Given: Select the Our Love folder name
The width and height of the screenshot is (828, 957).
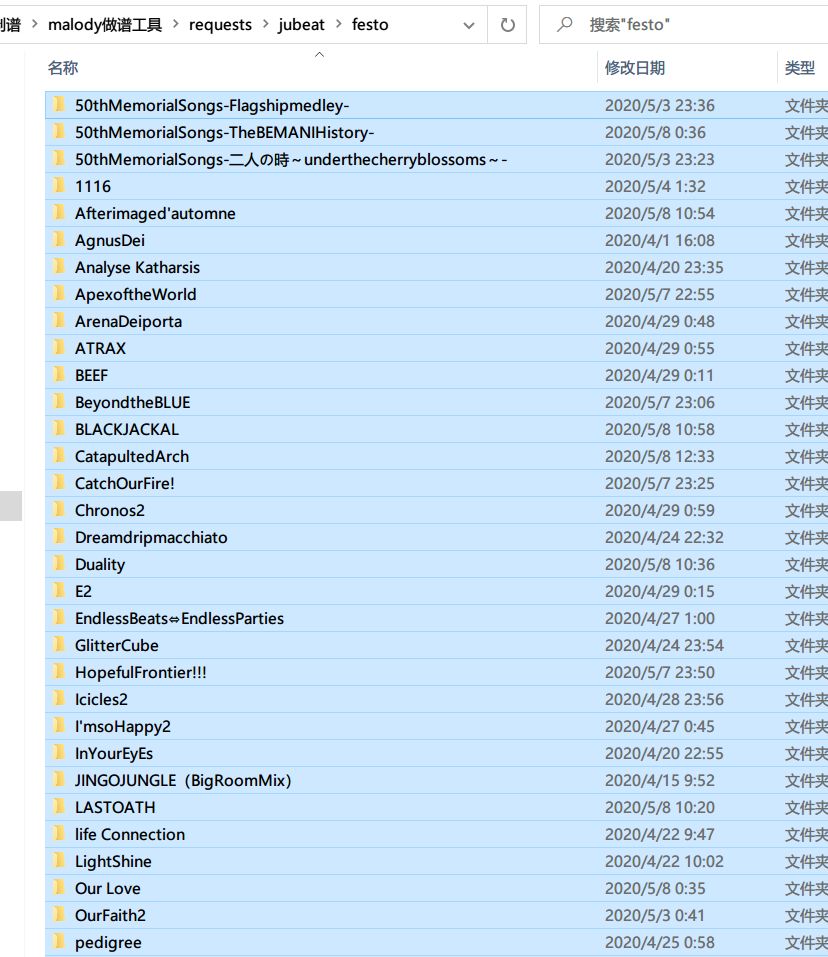Looking at the screenshot, I should [x=108, y=889].
